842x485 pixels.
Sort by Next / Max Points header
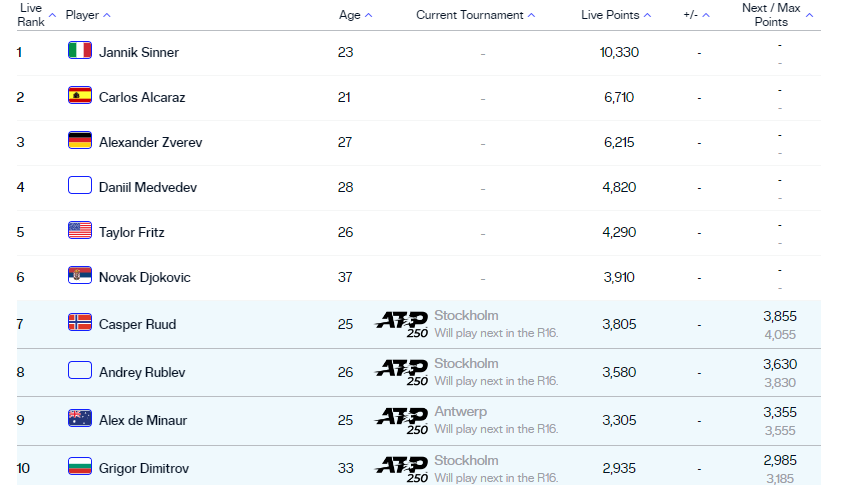[x=777, y=14]
